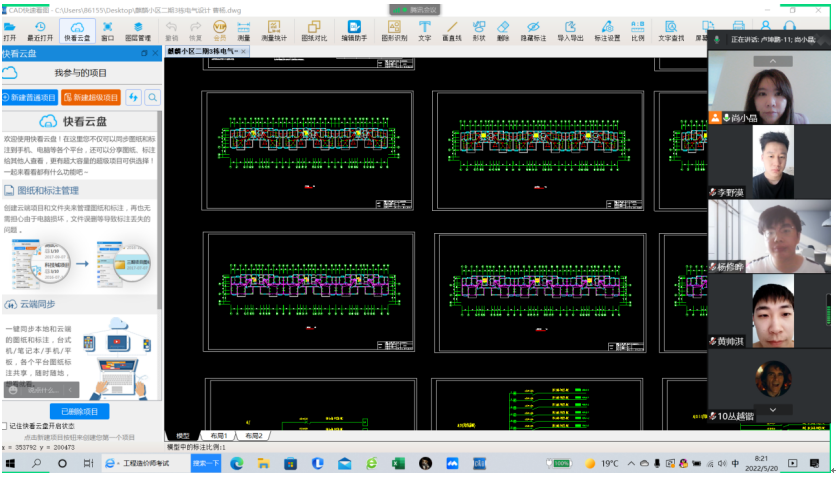Click the search magnifier in cloud panel
The height and width of the screenshot is (477, 836).
click(152, 97)
